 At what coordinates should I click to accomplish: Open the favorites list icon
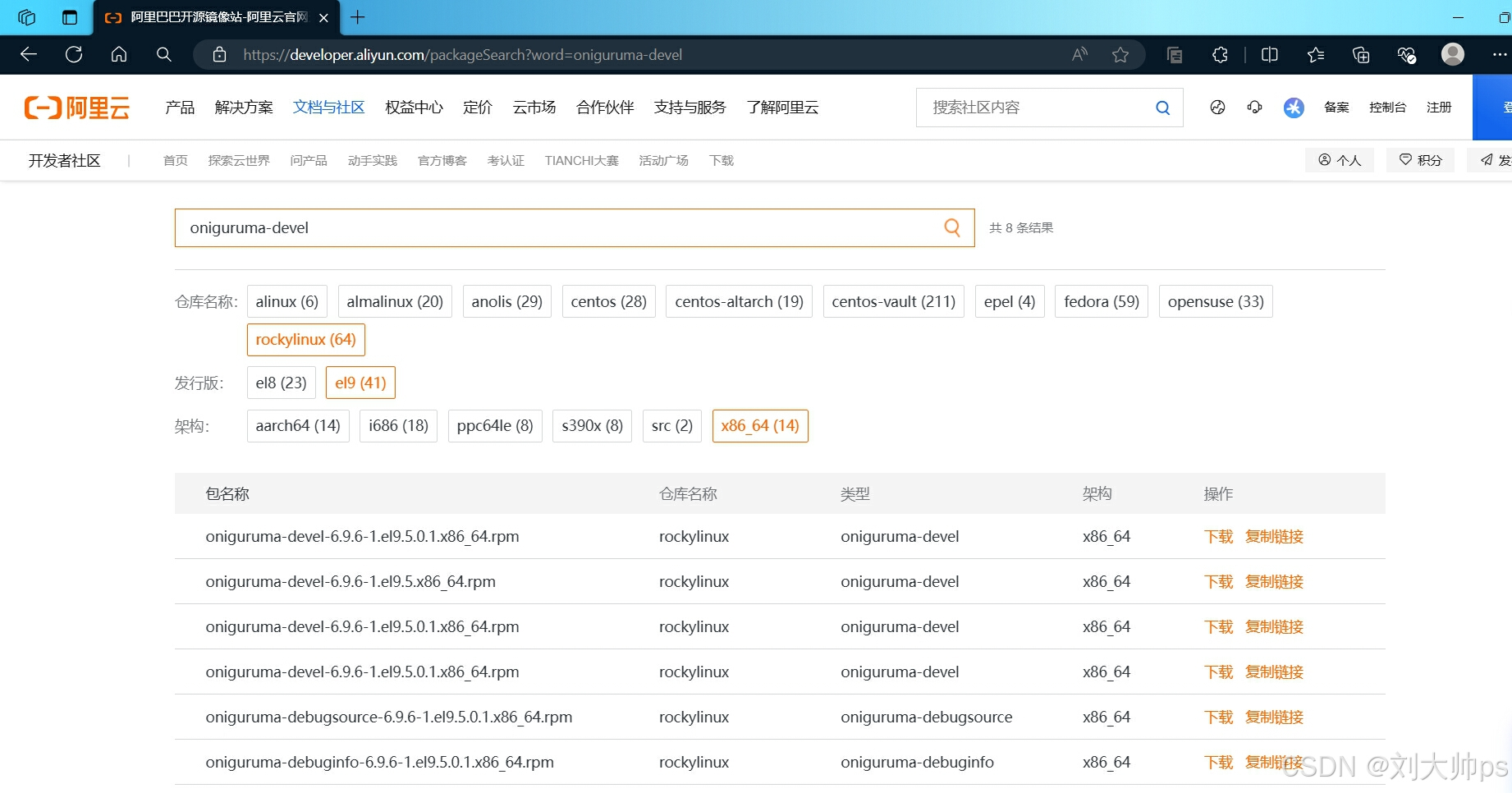[1316, 55]
